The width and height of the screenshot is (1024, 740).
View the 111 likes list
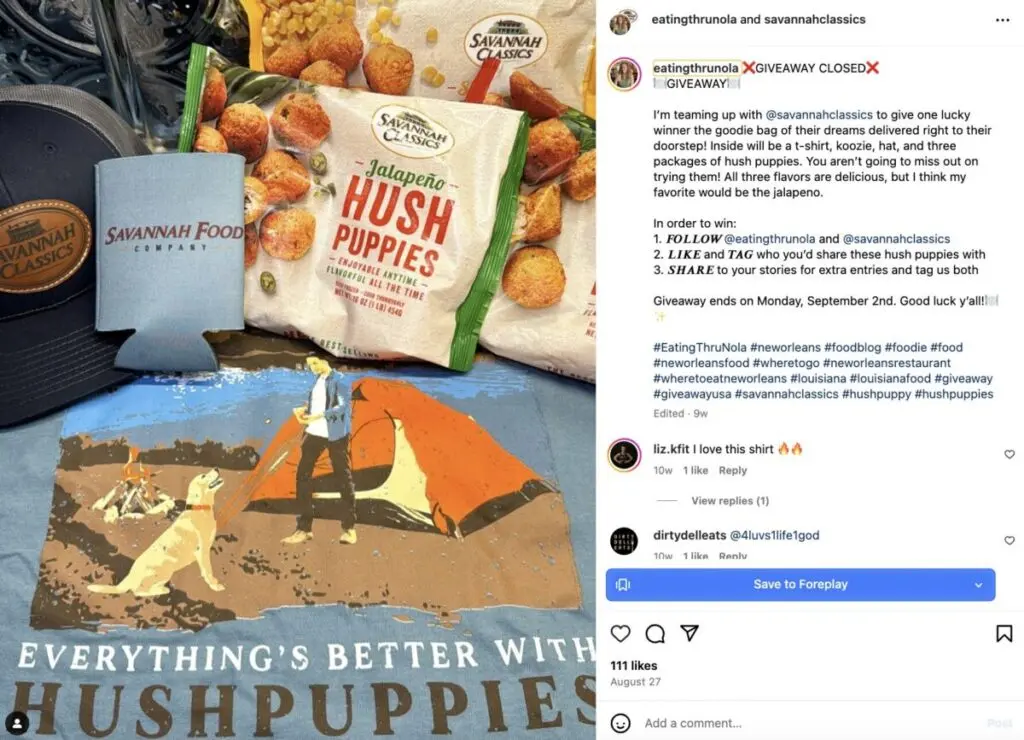click(633, 666)
